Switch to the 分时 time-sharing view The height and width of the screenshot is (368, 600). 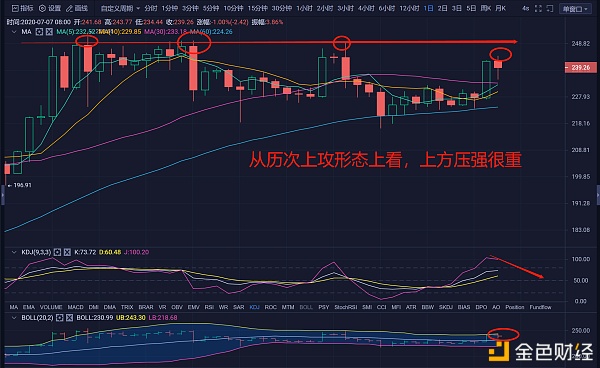coord(151,8)
